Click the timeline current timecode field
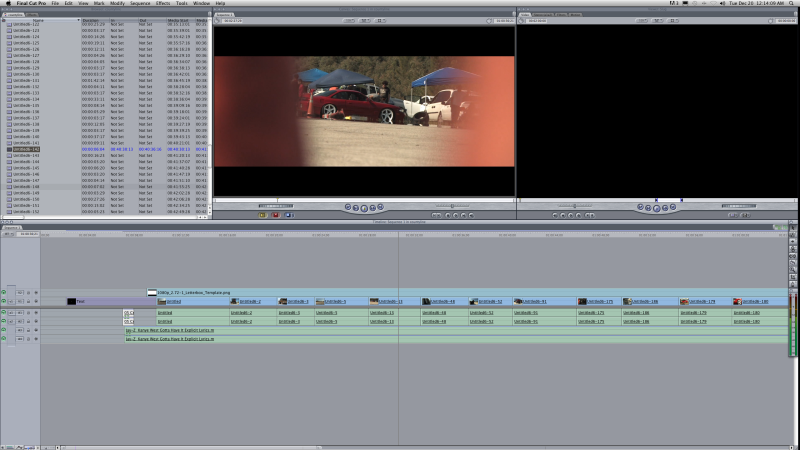 click(x=29, y=234)
